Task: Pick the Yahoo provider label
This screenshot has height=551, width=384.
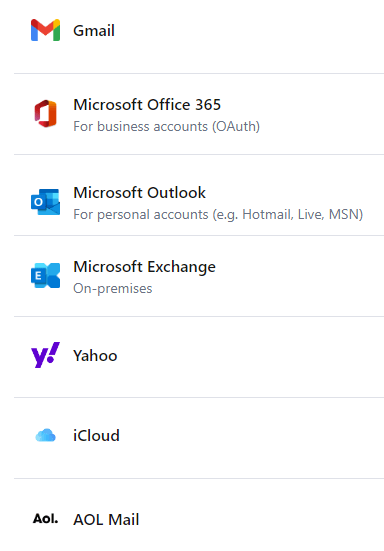Action: pos(95,356)
